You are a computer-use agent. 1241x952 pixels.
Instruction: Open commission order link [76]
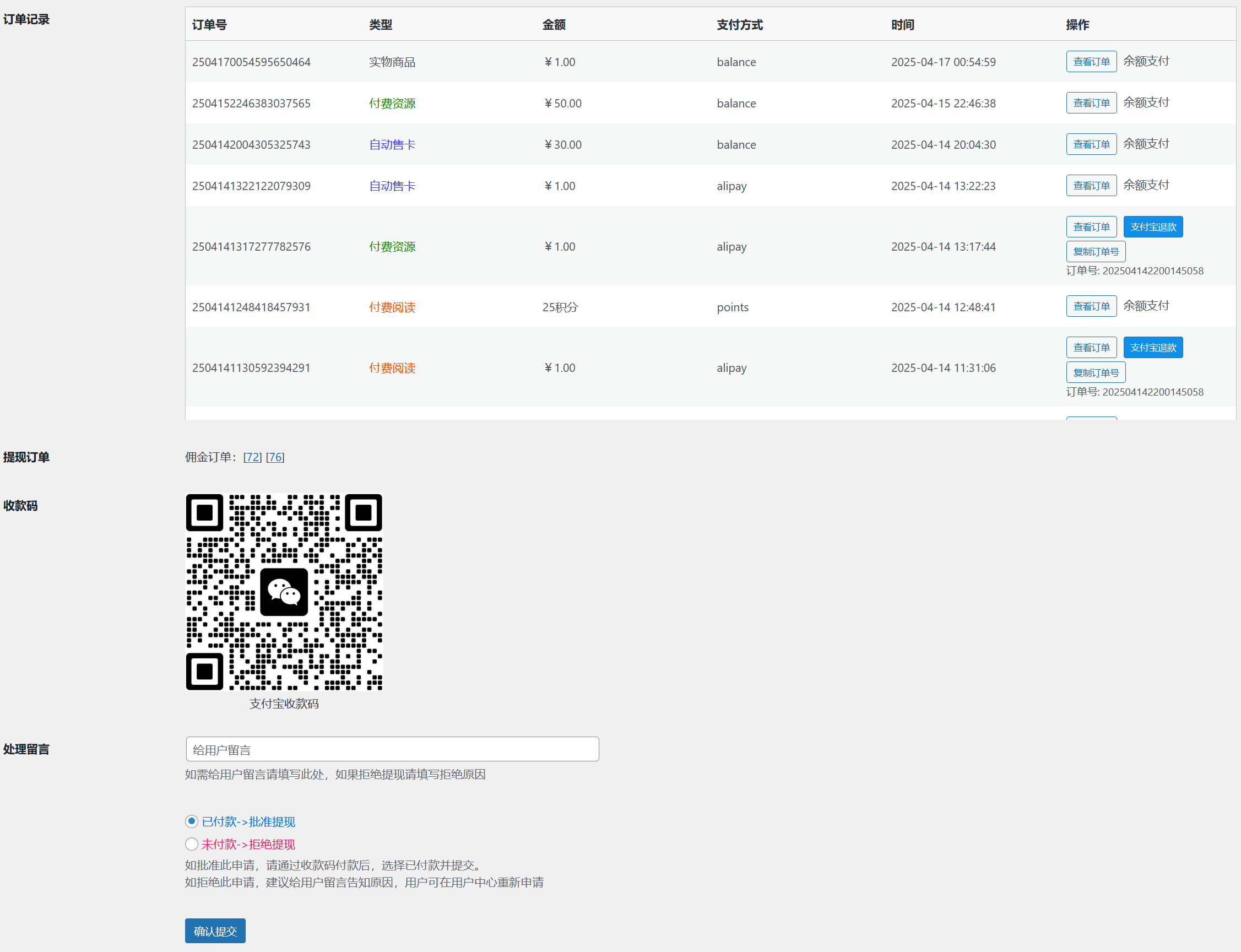tap(275, 457)
